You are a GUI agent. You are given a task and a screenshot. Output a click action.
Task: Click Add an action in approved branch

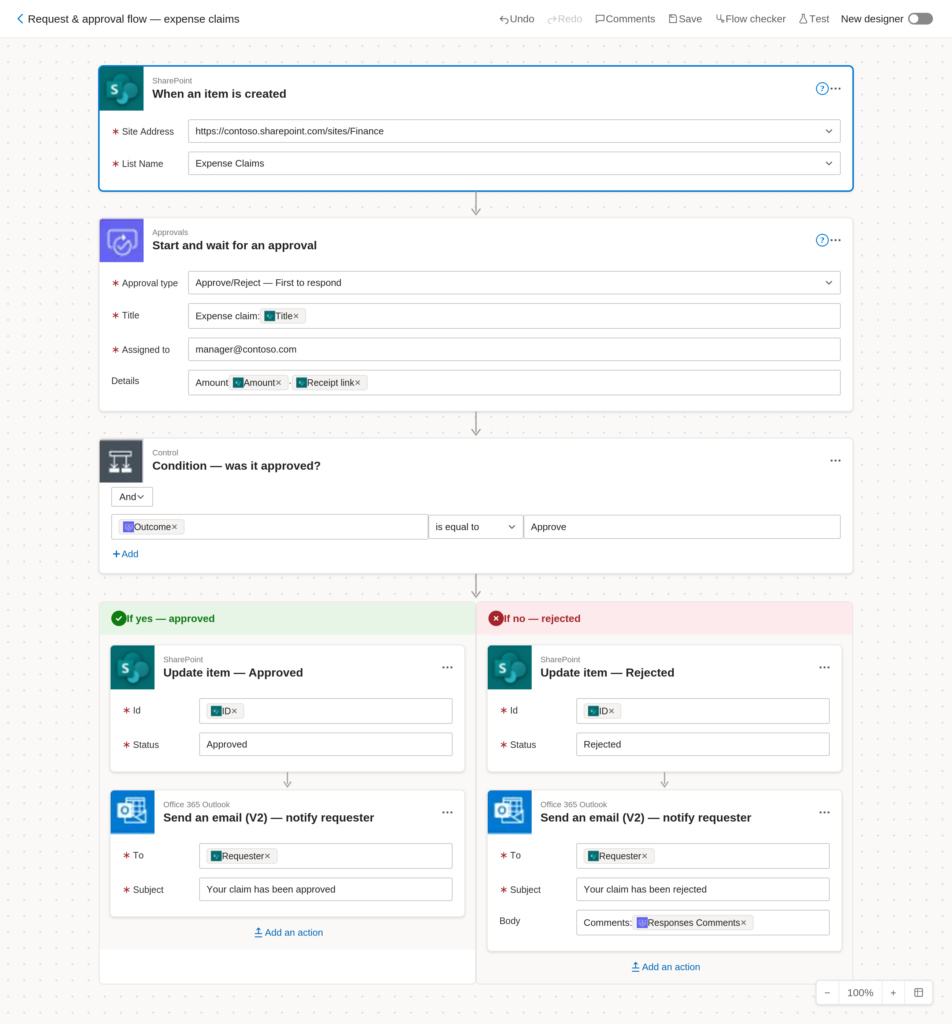point(289,933)
